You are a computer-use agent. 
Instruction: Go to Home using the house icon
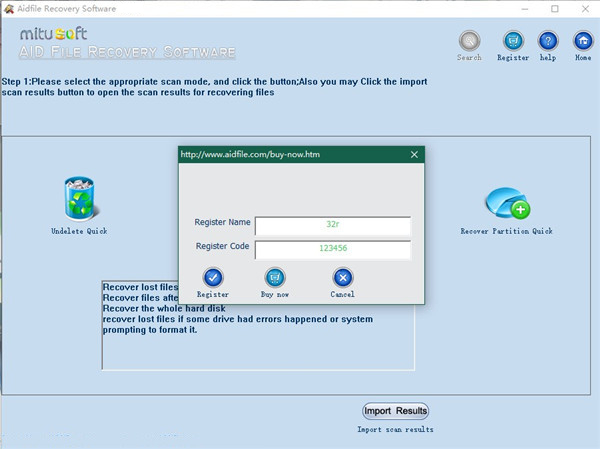[x=581, y=42]
